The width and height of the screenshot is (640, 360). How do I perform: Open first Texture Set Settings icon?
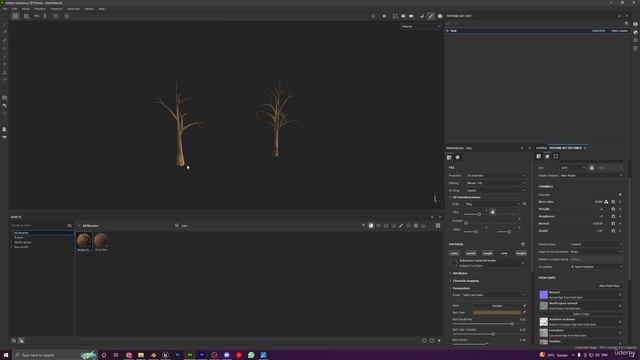[x=539, y=156]
